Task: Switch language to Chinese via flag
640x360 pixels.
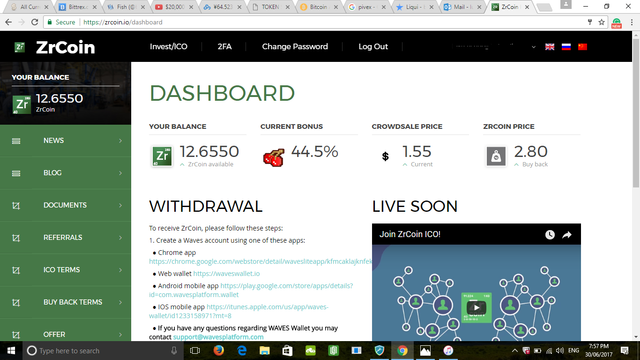Action: pyautogui.click(x=582, y=47)
